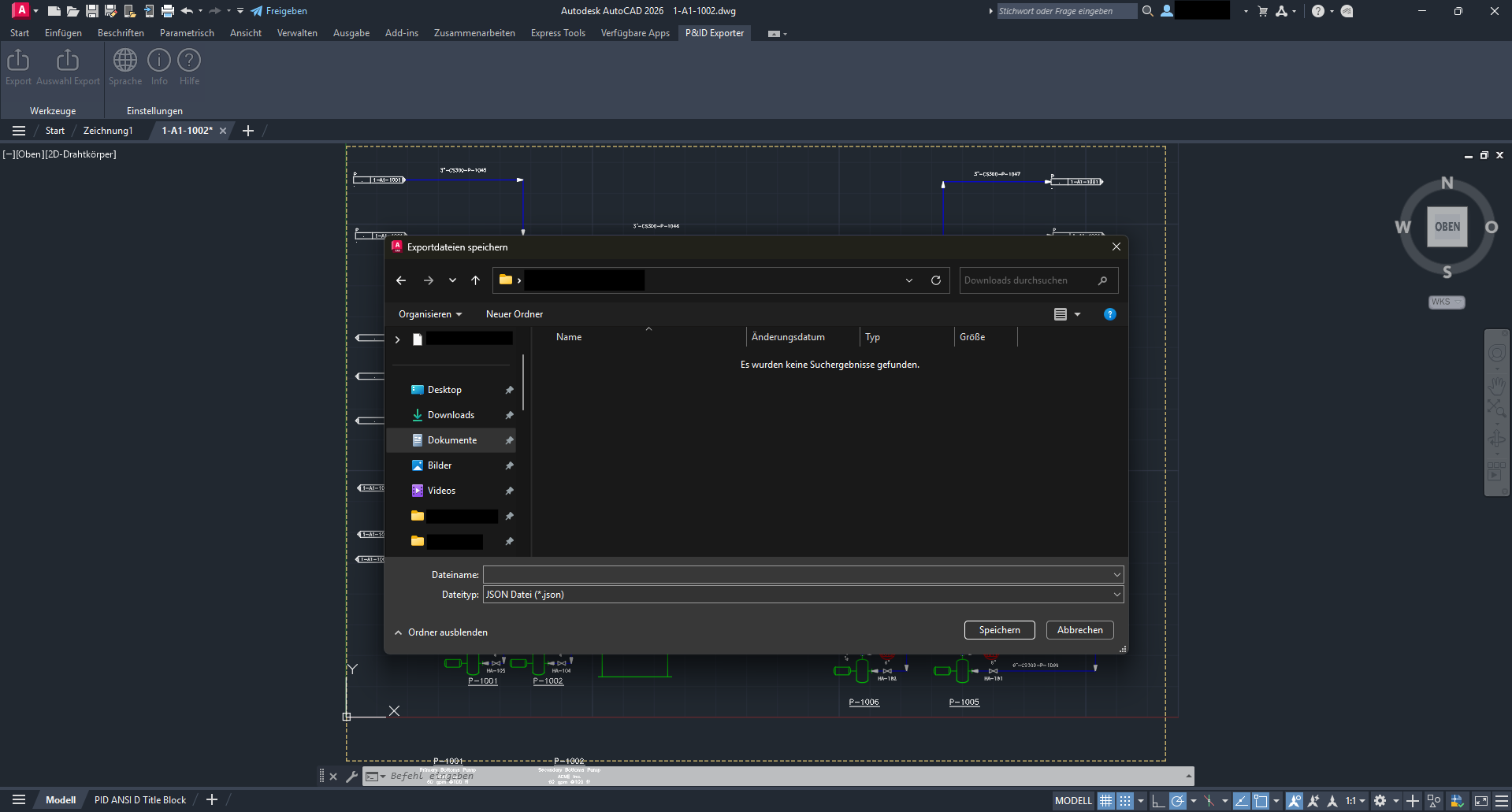Click the Speichern floppy disk icon in Quick Access toolbar
This screenshot has width=1512, height=812.
pos(91,10)
